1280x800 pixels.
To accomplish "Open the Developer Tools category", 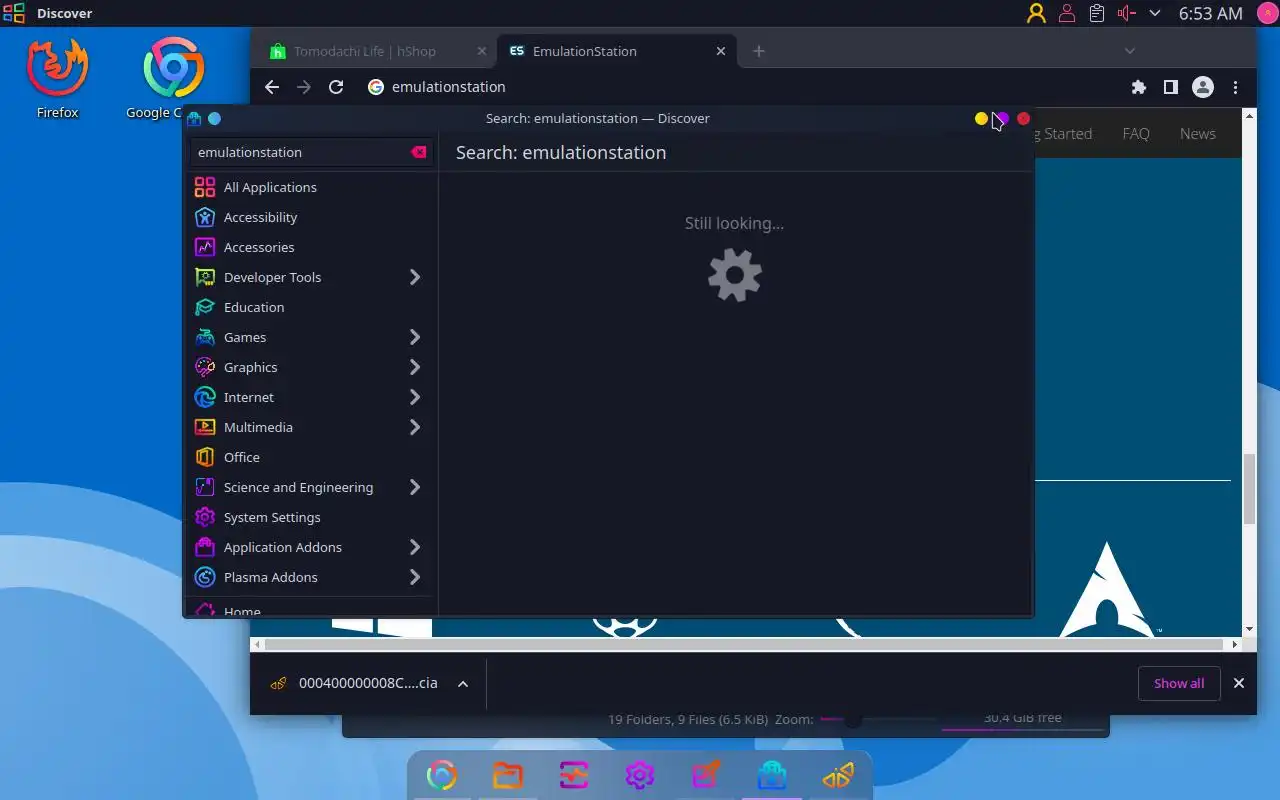I will (311, 277).
